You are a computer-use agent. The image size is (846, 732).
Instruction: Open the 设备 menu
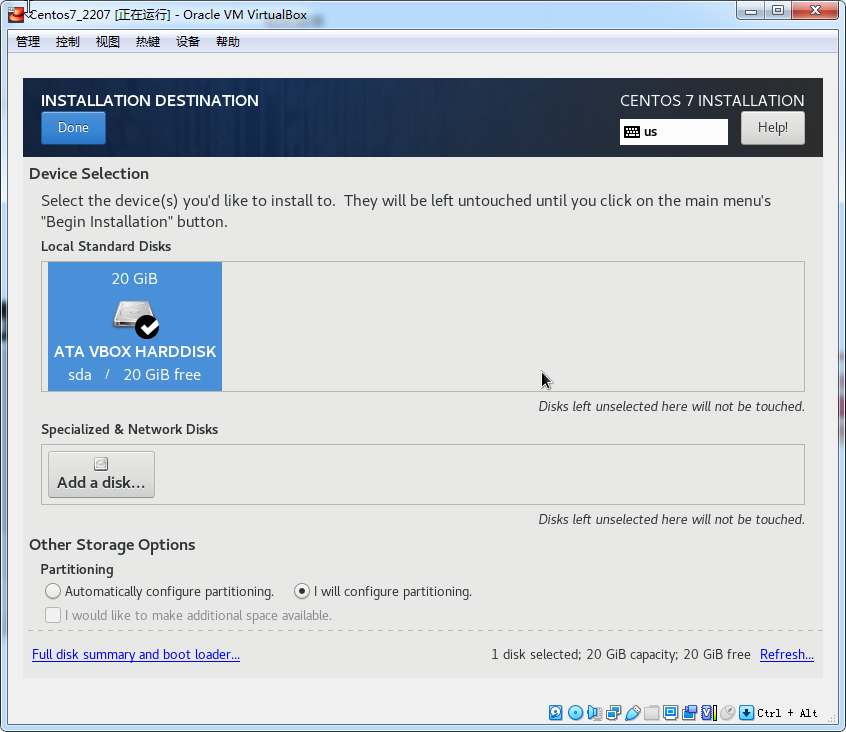(188, 42)
